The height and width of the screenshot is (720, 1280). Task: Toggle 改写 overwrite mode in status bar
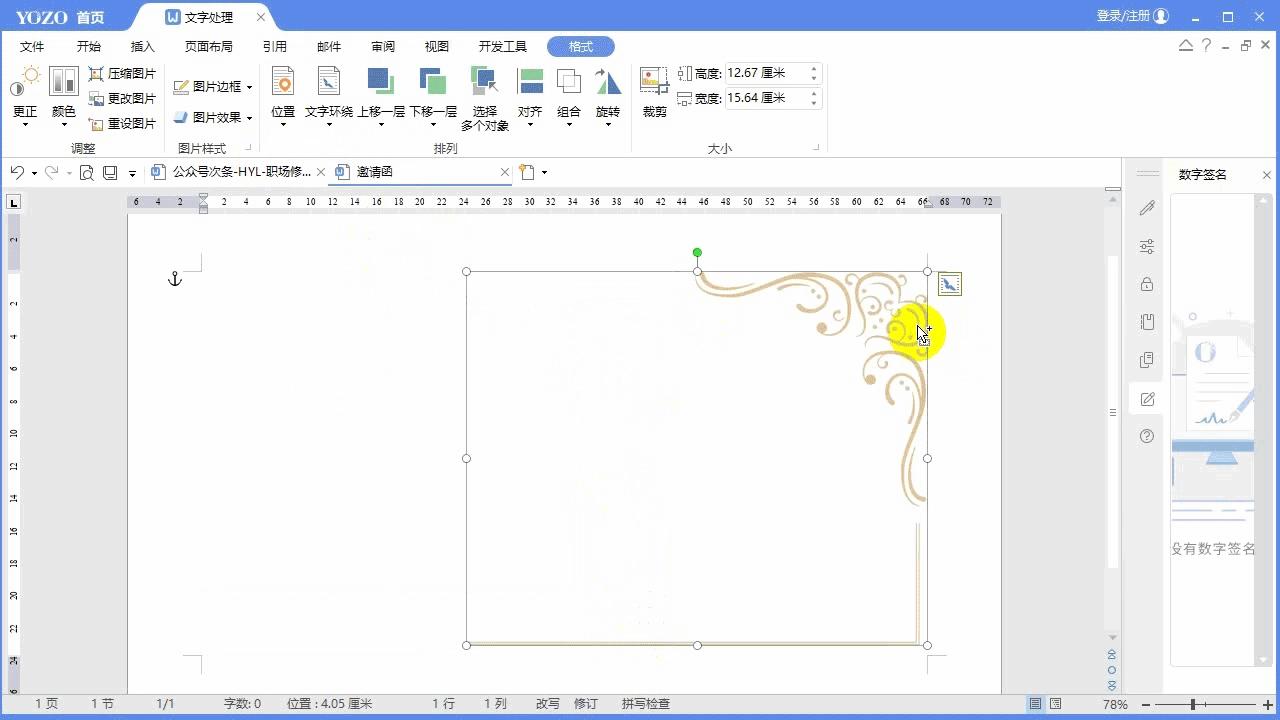click(547, 704)
